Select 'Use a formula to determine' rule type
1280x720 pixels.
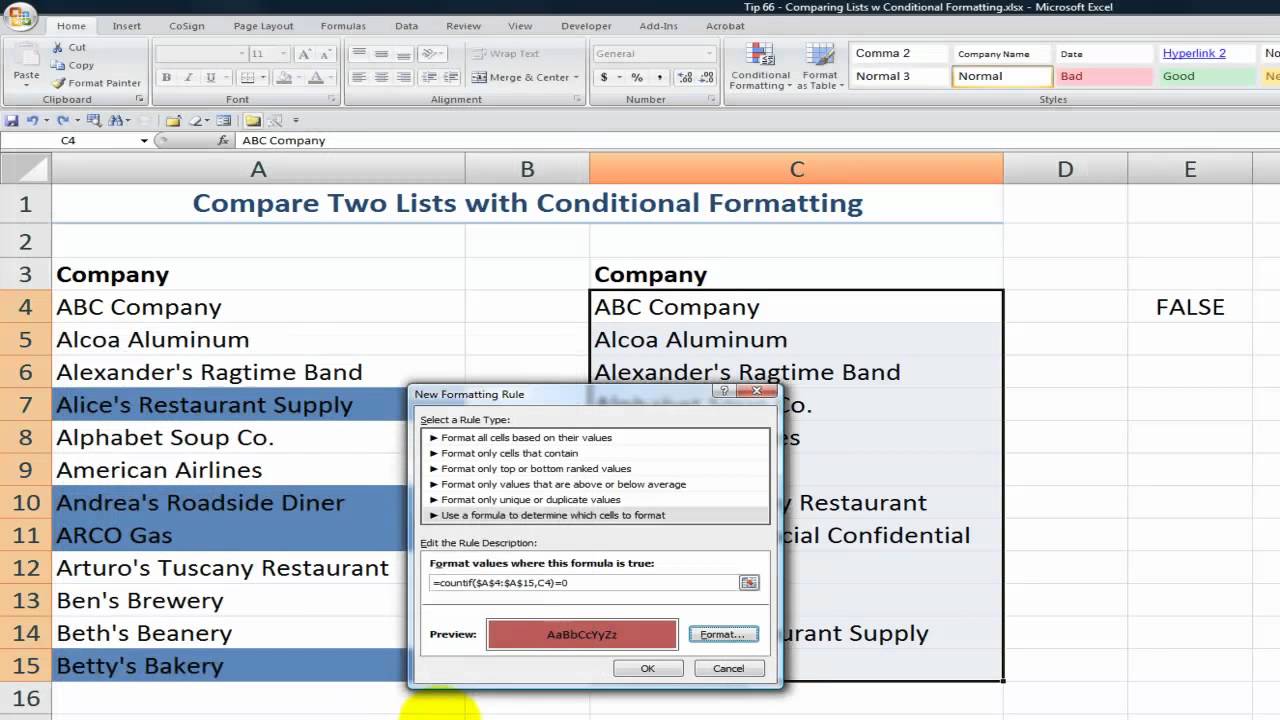(x=596, y=515)
